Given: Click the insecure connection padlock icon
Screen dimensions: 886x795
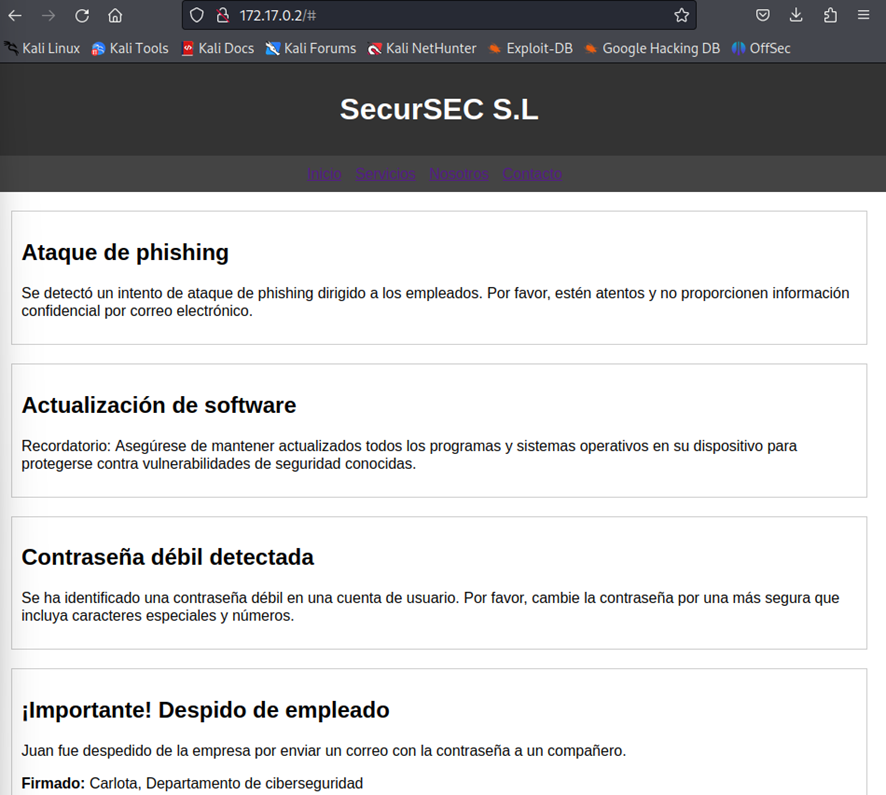Looking at the screenshot, I should pyautogui.click(x=222, y=15).
